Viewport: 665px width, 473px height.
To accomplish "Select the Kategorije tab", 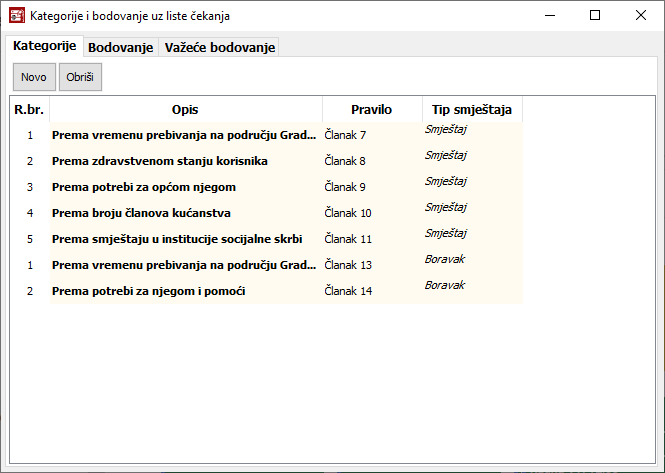I will pos(44,46).
